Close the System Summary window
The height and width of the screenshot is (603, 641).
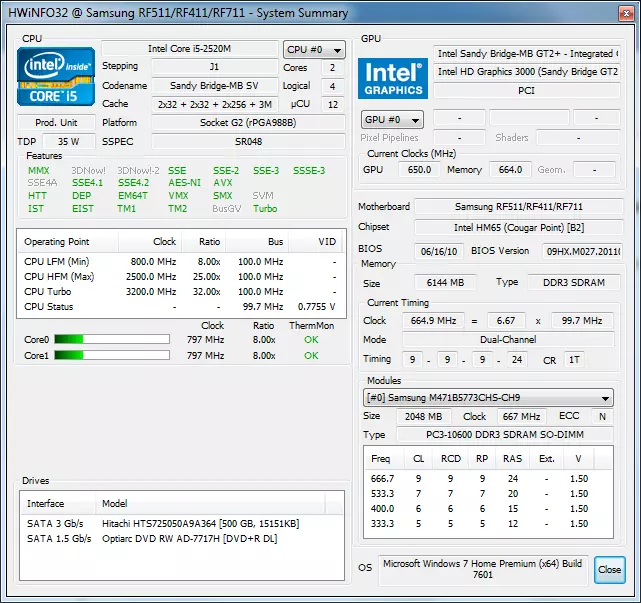(x=626, y=13)
